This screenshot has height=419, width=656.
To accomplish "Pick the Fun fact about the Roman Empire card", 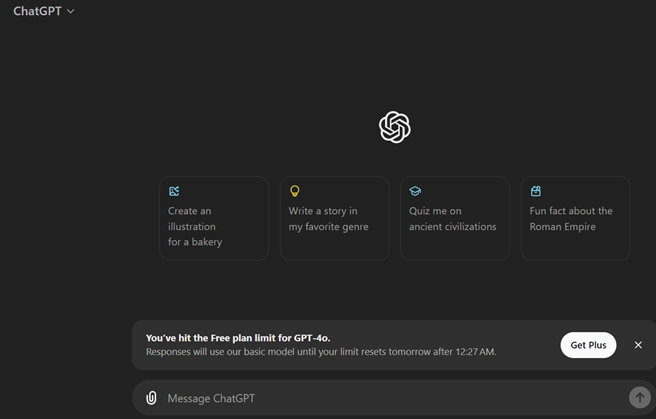I will [576, 218].
